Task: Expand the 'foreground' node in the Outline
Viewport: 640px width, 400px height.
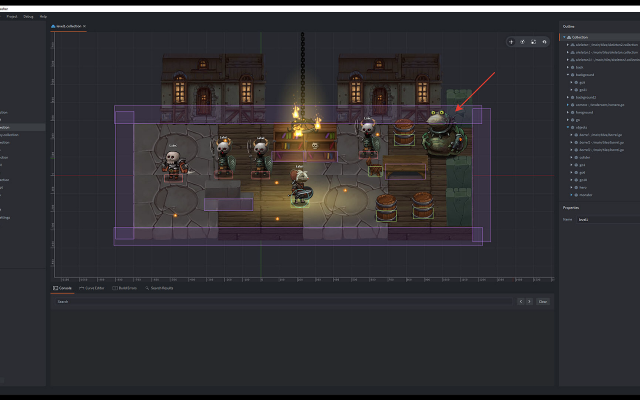Action: [568, 112]
